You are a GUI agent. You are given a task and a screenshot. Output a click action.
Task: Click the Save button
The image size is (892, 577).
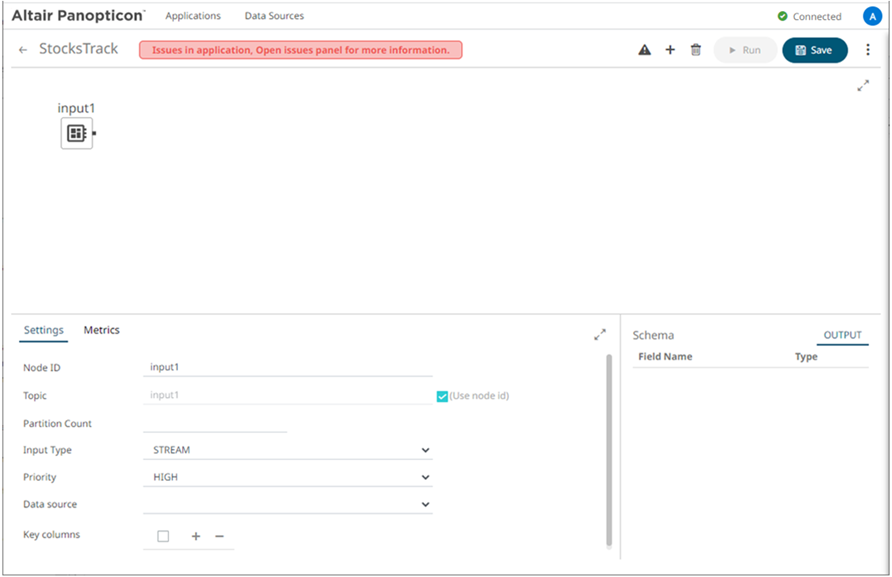coord(814,50)
